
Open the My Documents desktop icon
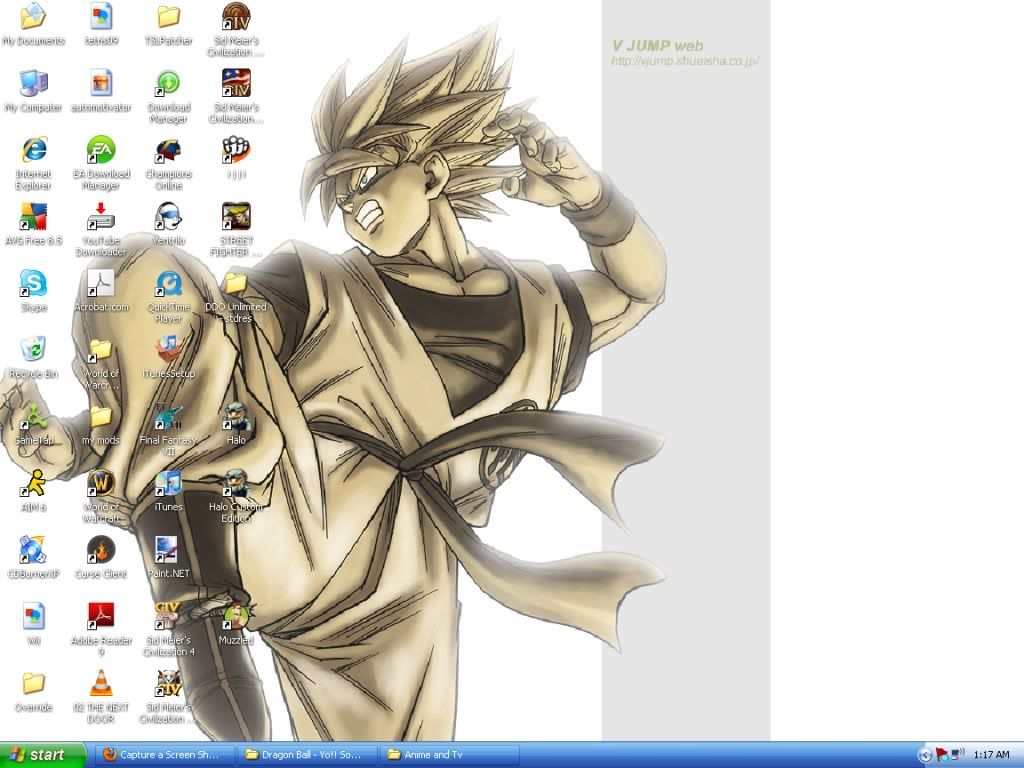click(33, 17)
